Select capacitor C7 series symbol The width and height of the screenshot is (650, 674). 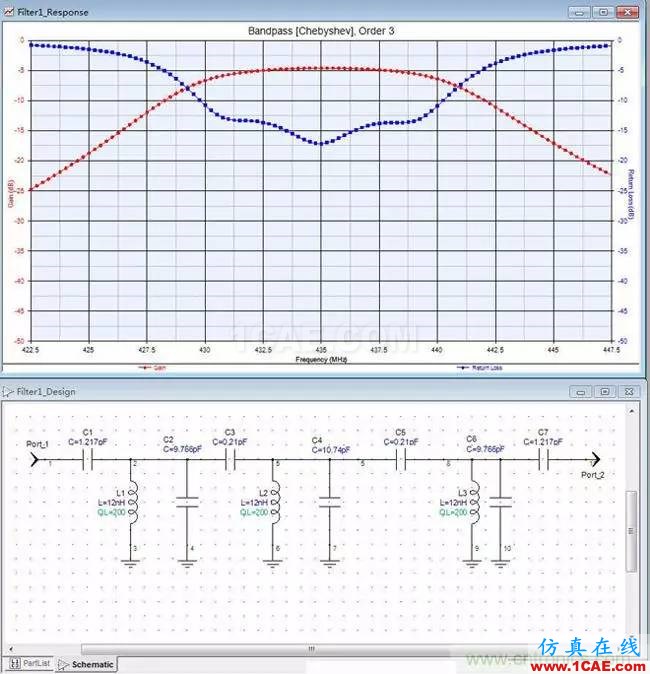click(x=543, y=460)
